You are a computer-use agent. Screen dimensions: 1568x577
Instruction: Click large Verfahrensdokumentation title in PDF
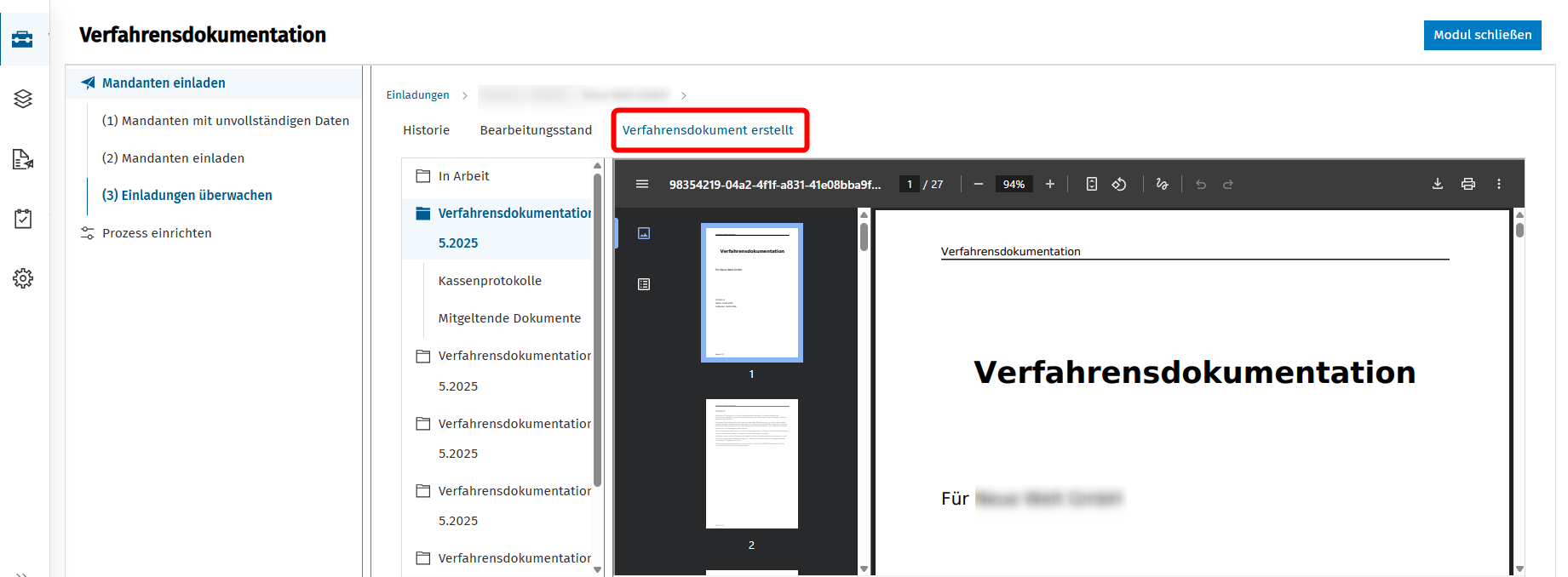click(x=1194, y=372)
